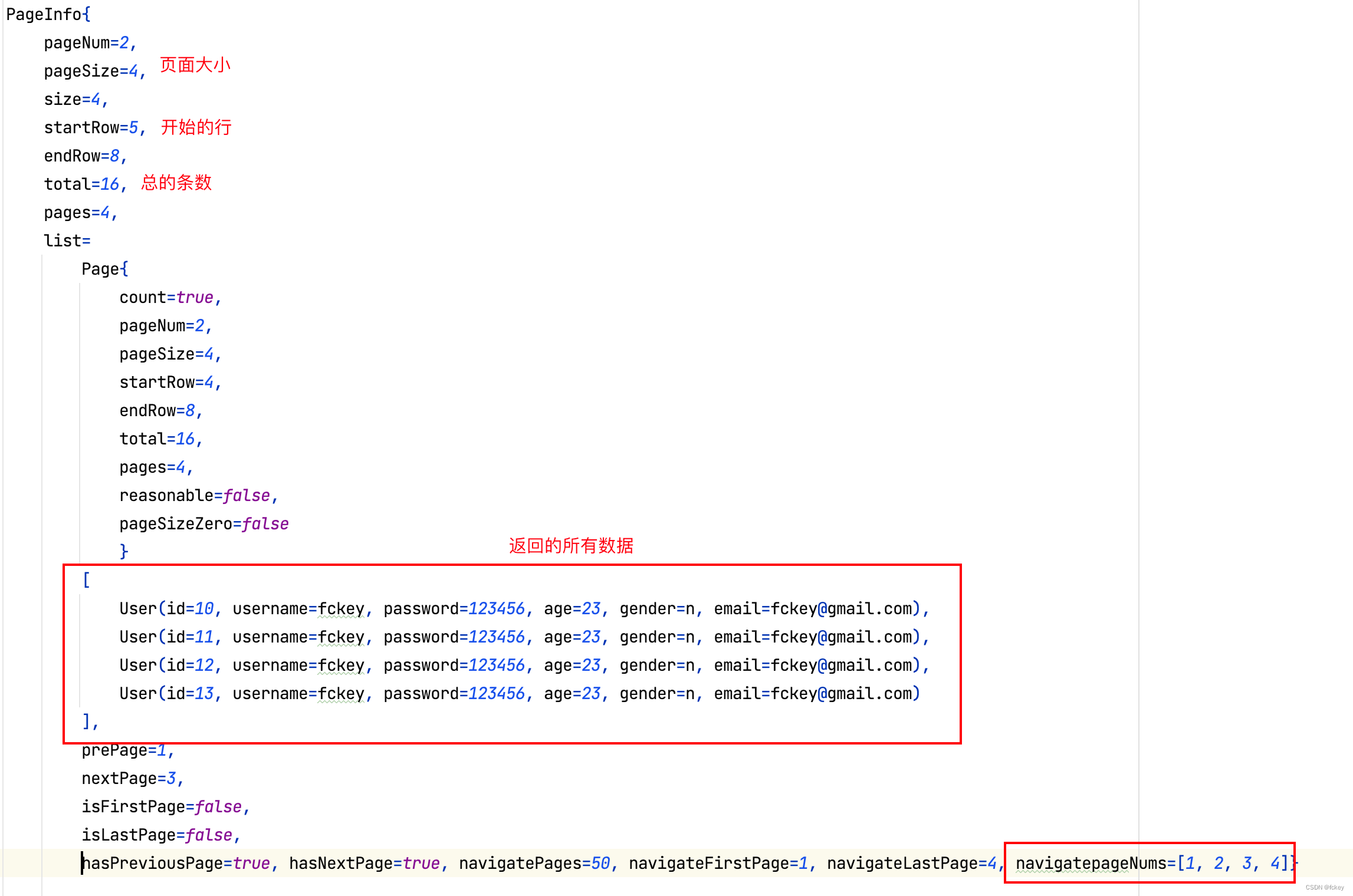Click 'navigatePages=50' text
1353x896 pixels.
pyautogui.click(x=534, y=863)
